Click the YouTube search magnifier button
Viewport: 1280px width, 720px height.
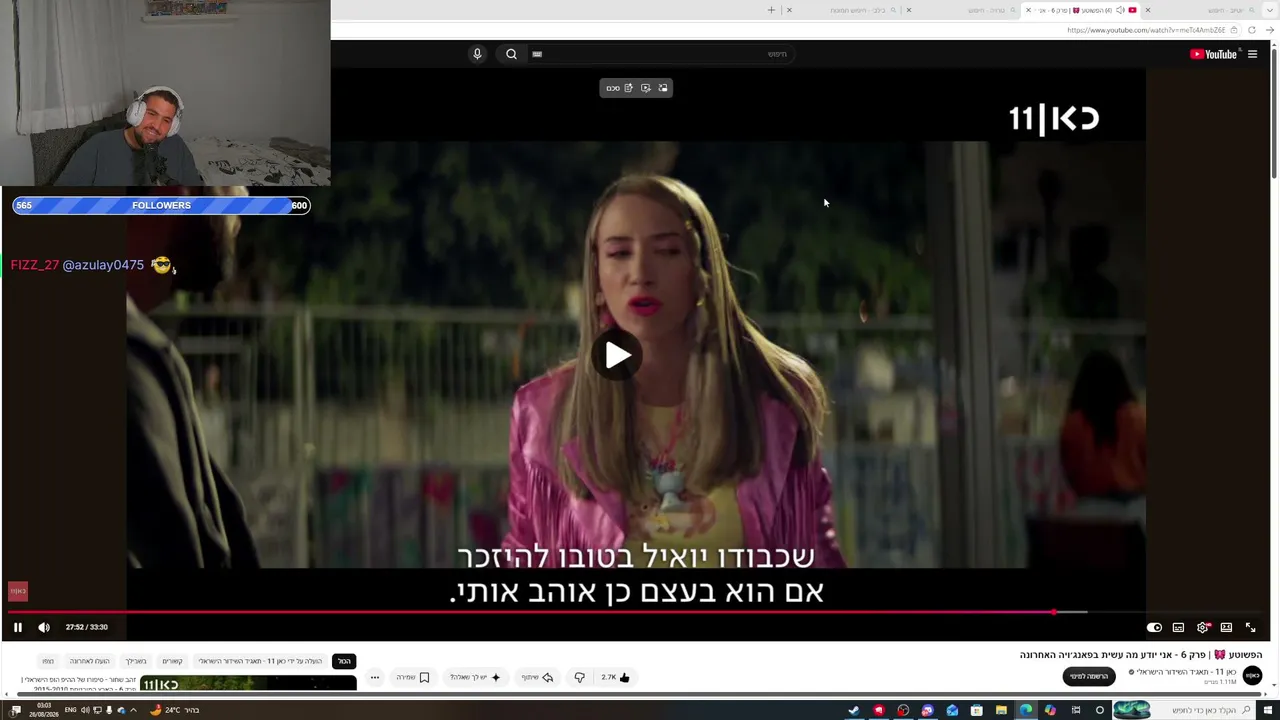[511, 54]
